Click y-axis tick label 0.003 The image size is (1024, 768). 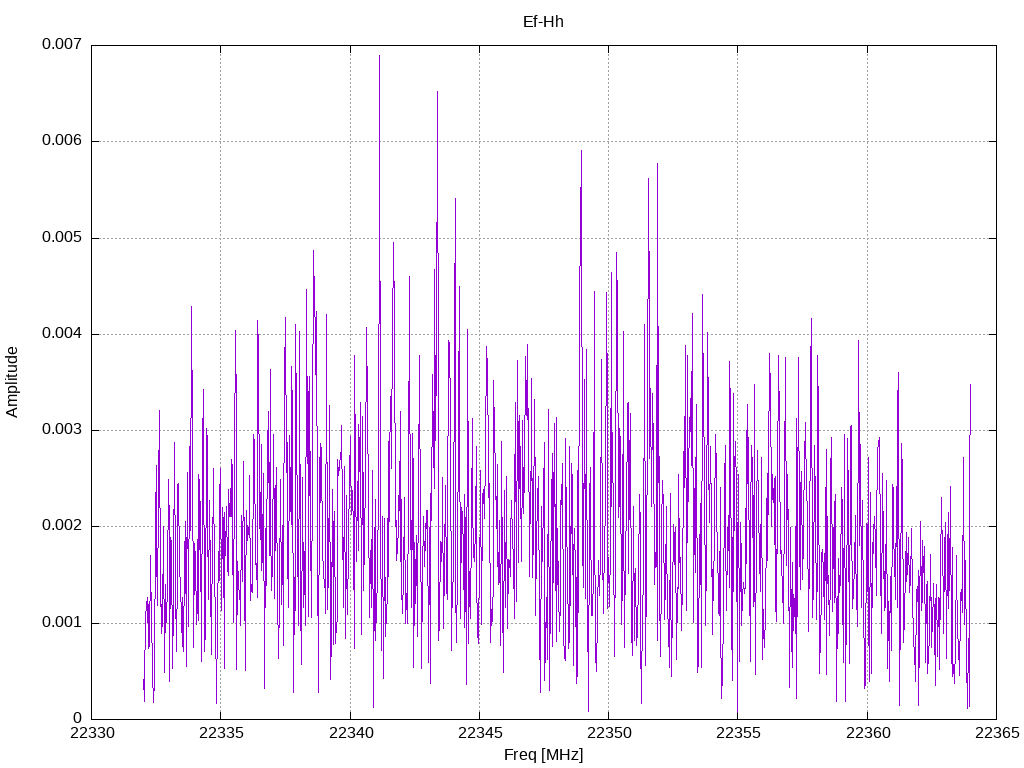(62, 429)
